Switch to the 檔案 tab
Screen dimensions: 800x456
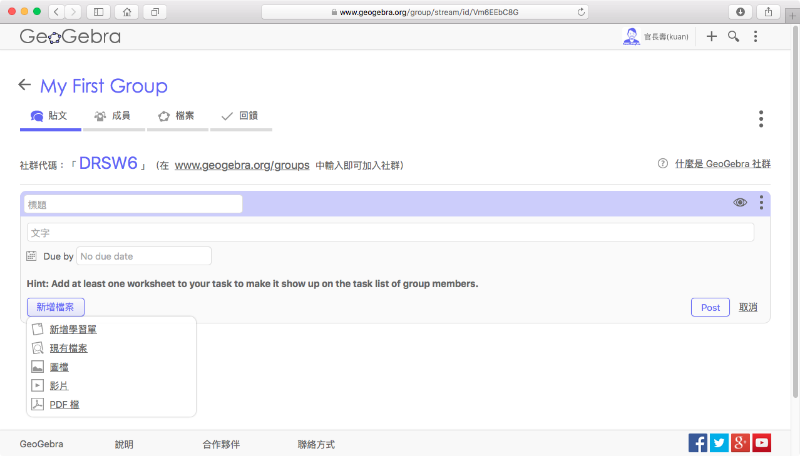177,116
